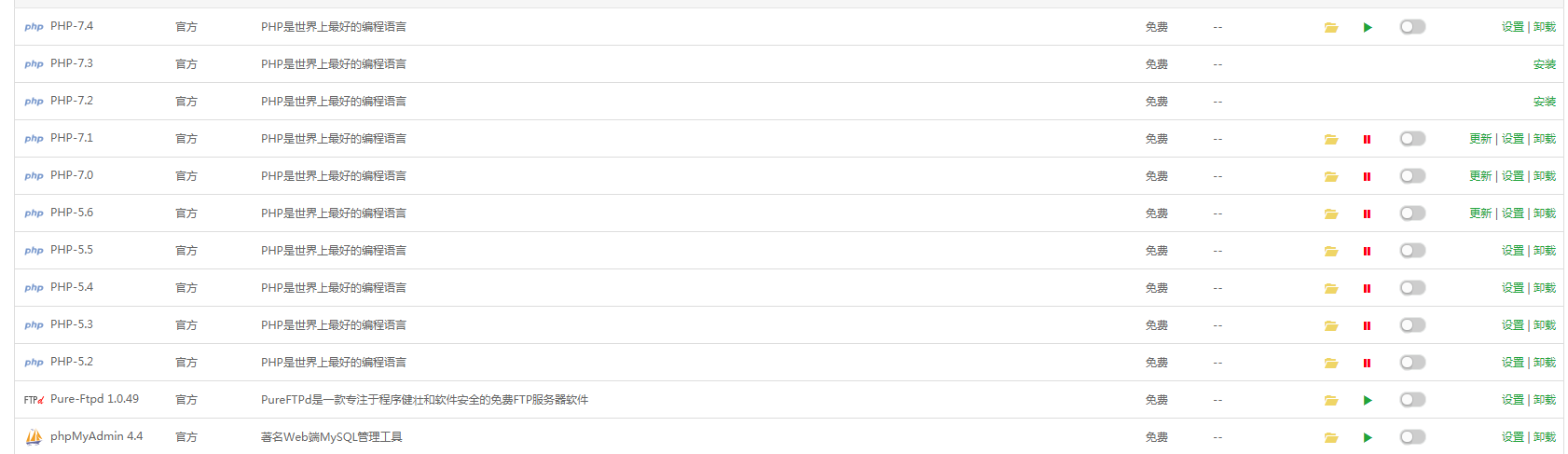Open the folder icon for PHP-5.6
This screenshot has width=1568, height=454.
[1331, 213]
